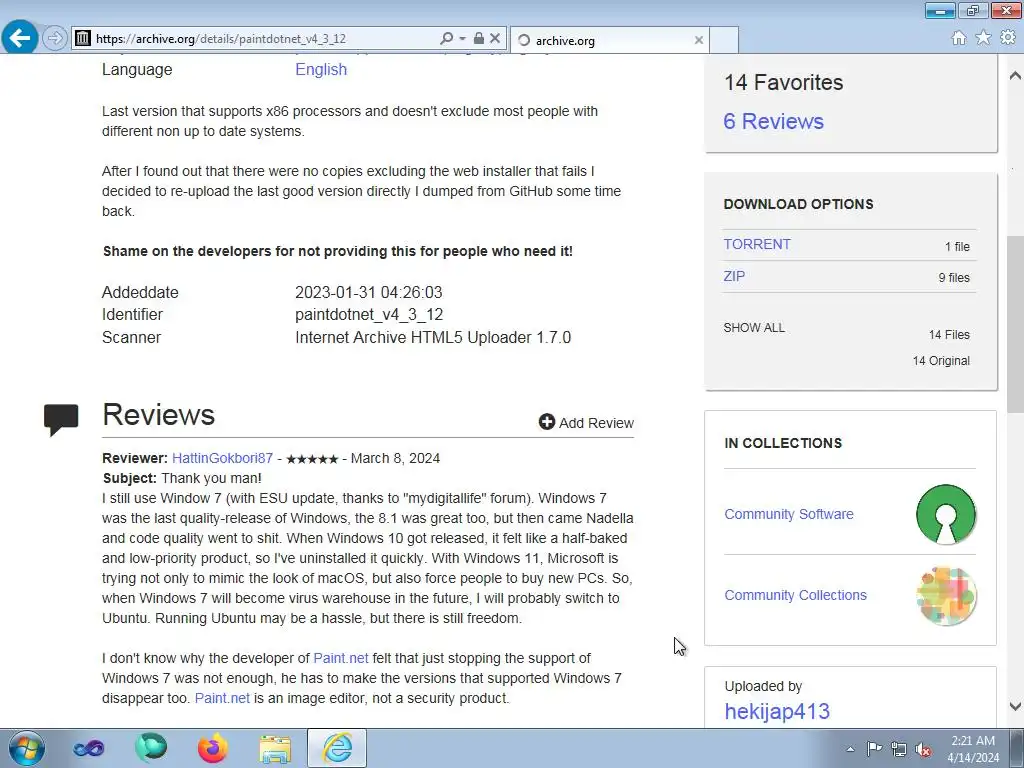Viewport: 1024px width, 768px height.
Task: Open reviewer HattinGokbori87 profile
Action: [222, 458]
